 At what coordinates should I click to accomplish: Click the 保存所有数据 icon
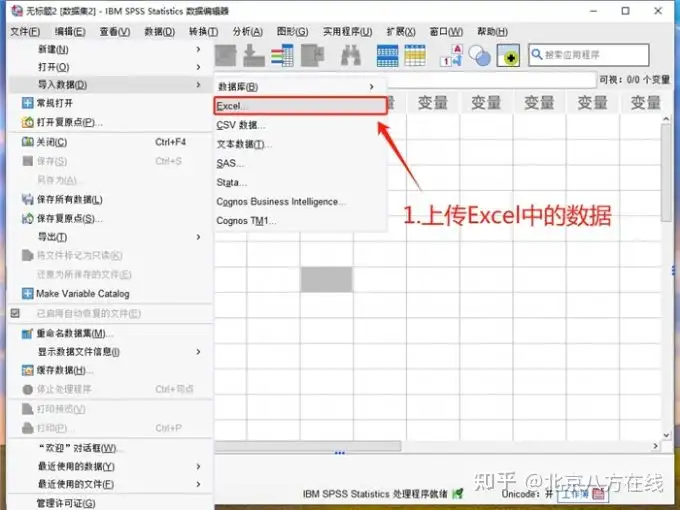tap(27, 199)
